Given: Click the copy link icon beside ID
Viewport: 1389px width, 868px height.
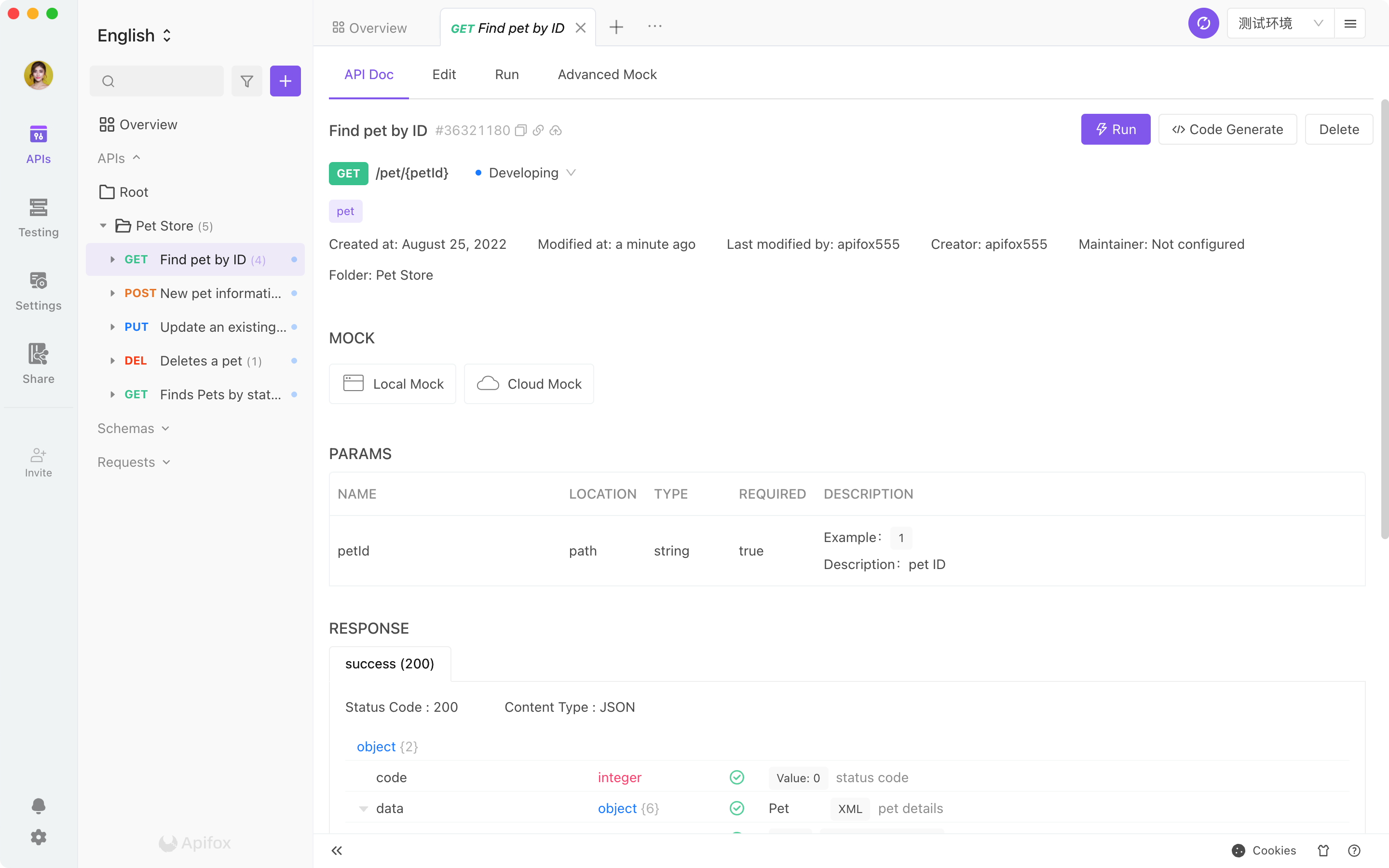Looking at the screenshot, I should (x=538, y=130).
